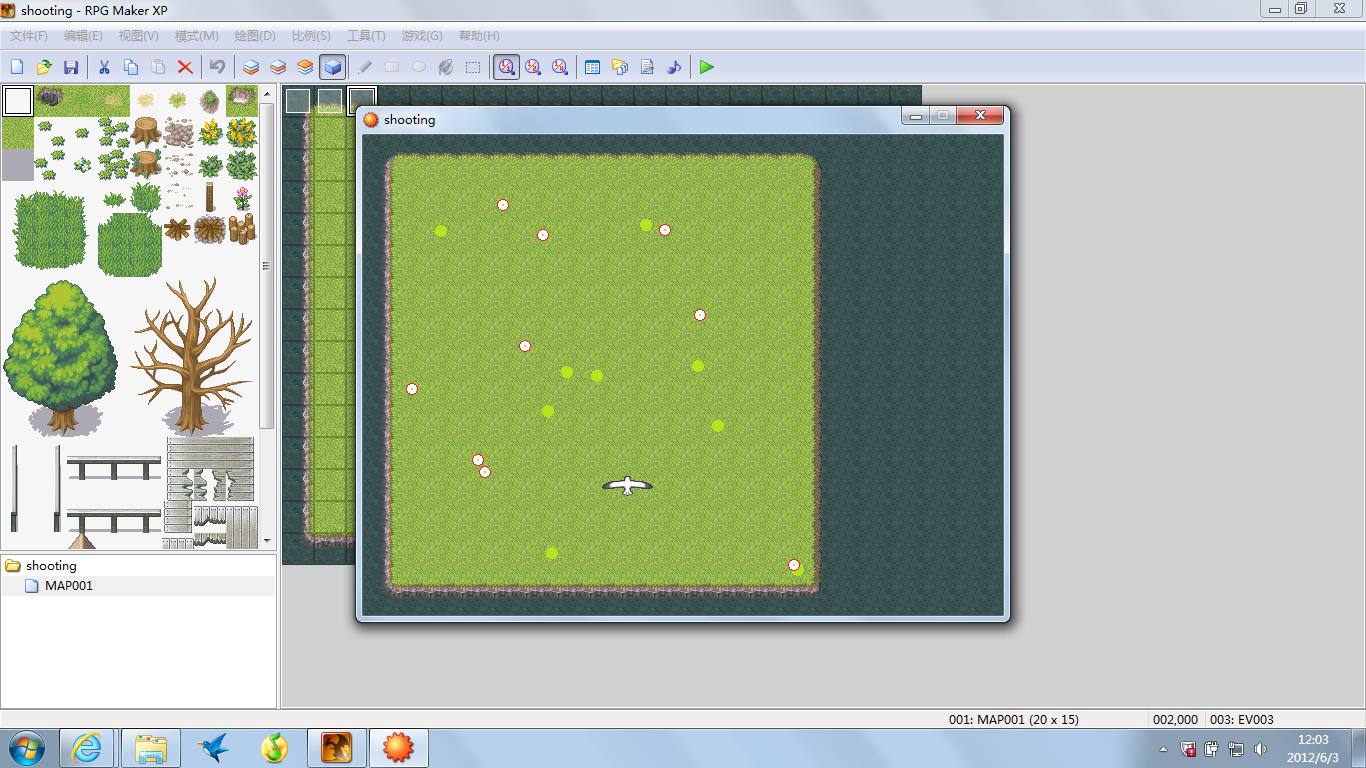Screen dimensions: 1366x768
Task: Set map zoom to 1/4 scale
Action: (x=560, y=67)
